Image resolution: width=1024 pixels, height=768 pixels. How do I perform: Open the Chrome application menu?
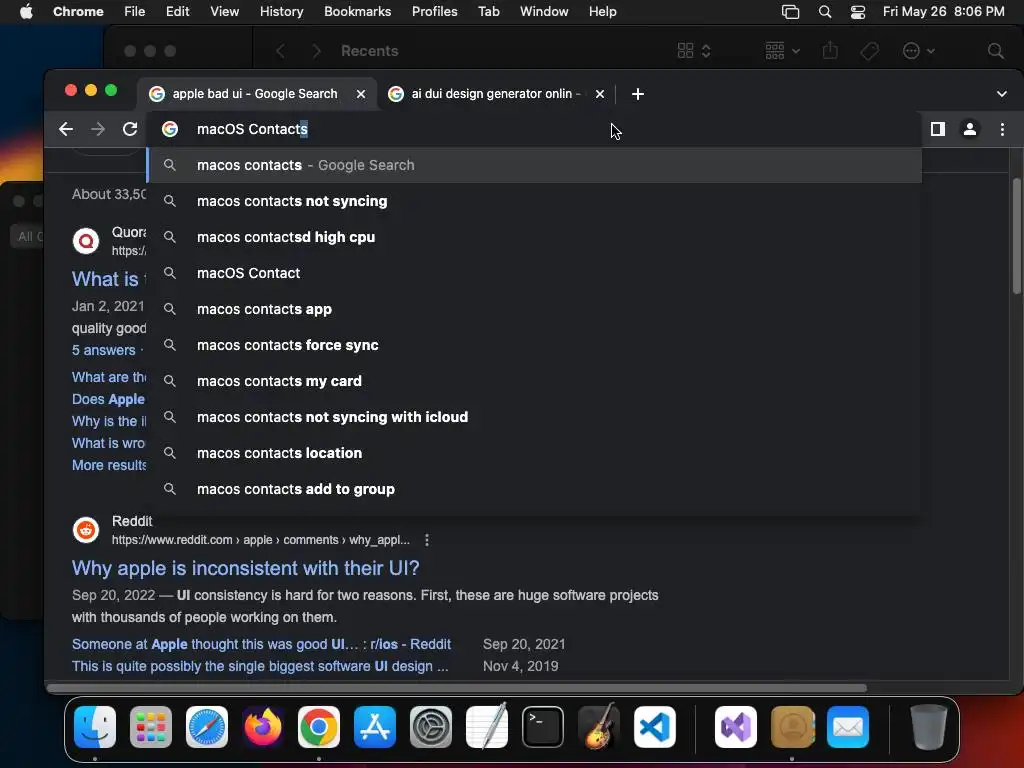click(x=78, y=11)
